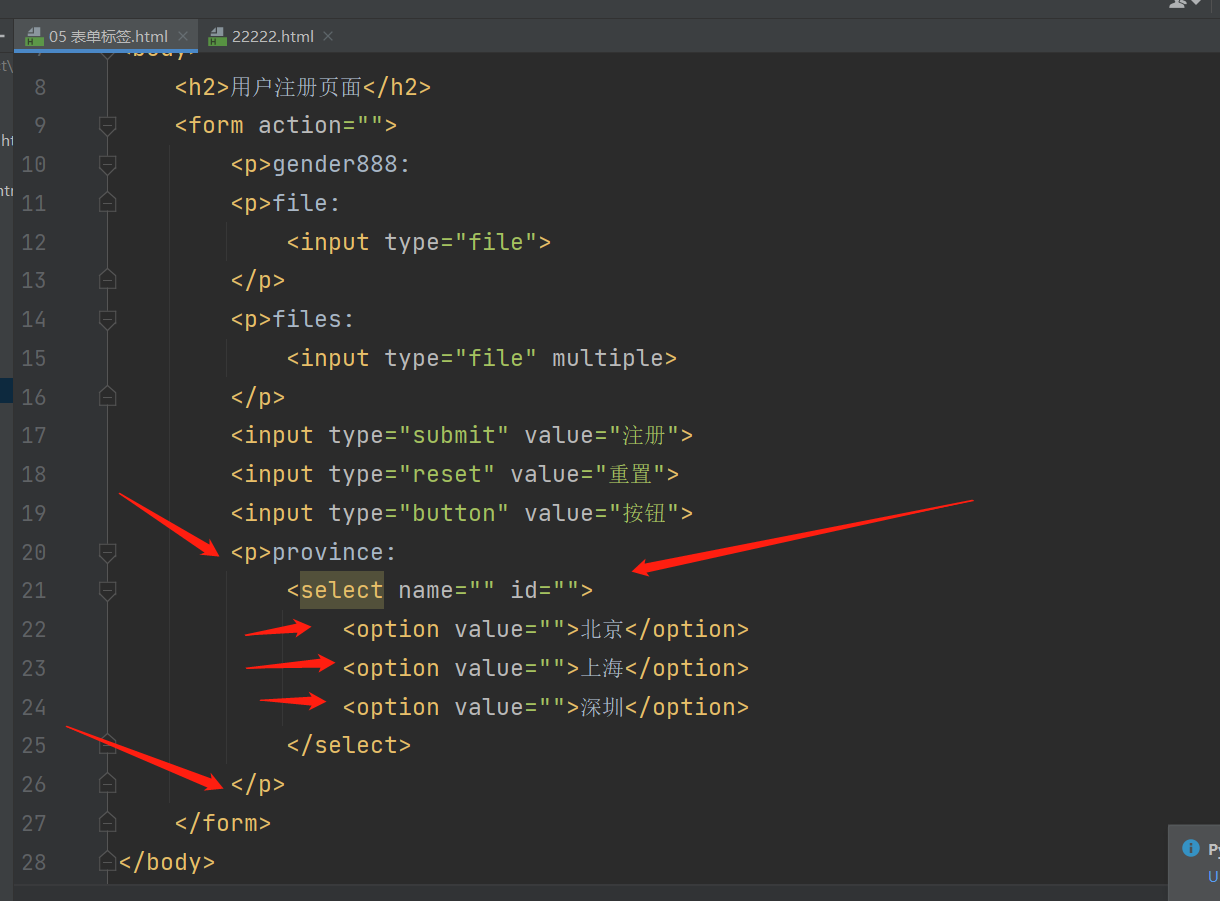1220x901 pixels.
Task: Click the closing </form> tag
Action: coord(223,823)
